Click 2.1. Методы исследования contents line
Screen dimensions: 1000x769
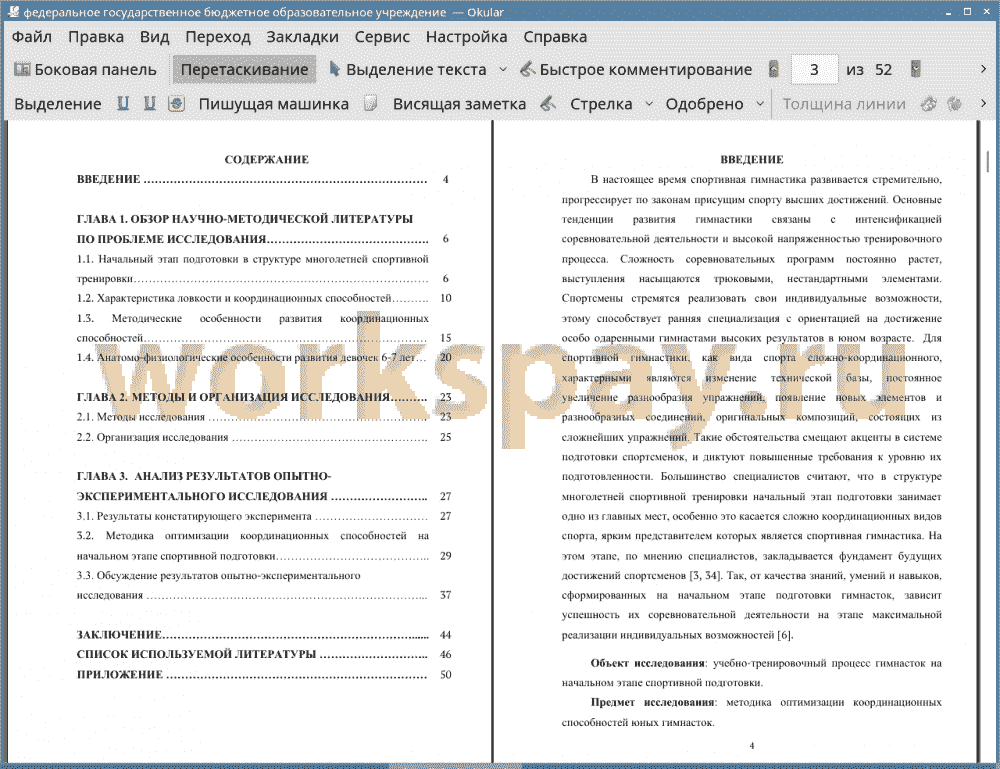tap(264, 417)
